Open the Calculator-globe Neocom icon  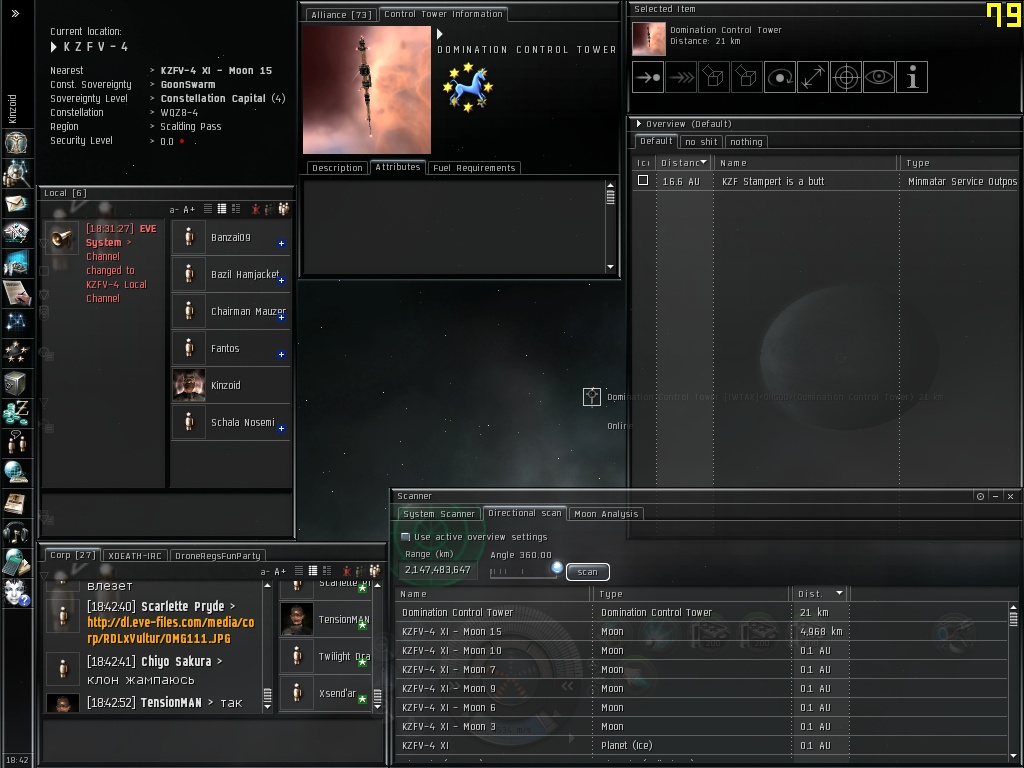(16, 562)
